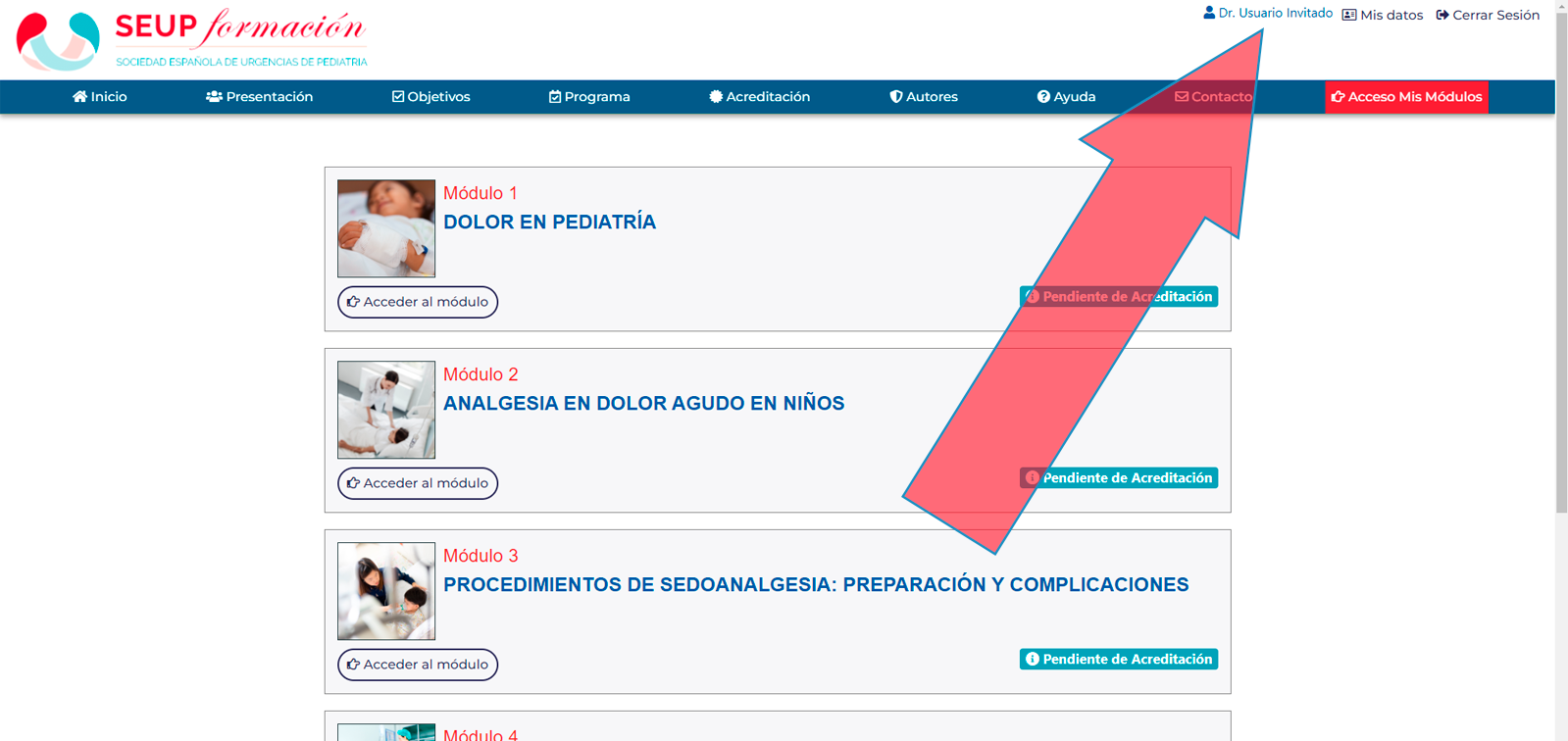Click the "Módulo 1" label text
1568x741 pixels.
(481, 193)
